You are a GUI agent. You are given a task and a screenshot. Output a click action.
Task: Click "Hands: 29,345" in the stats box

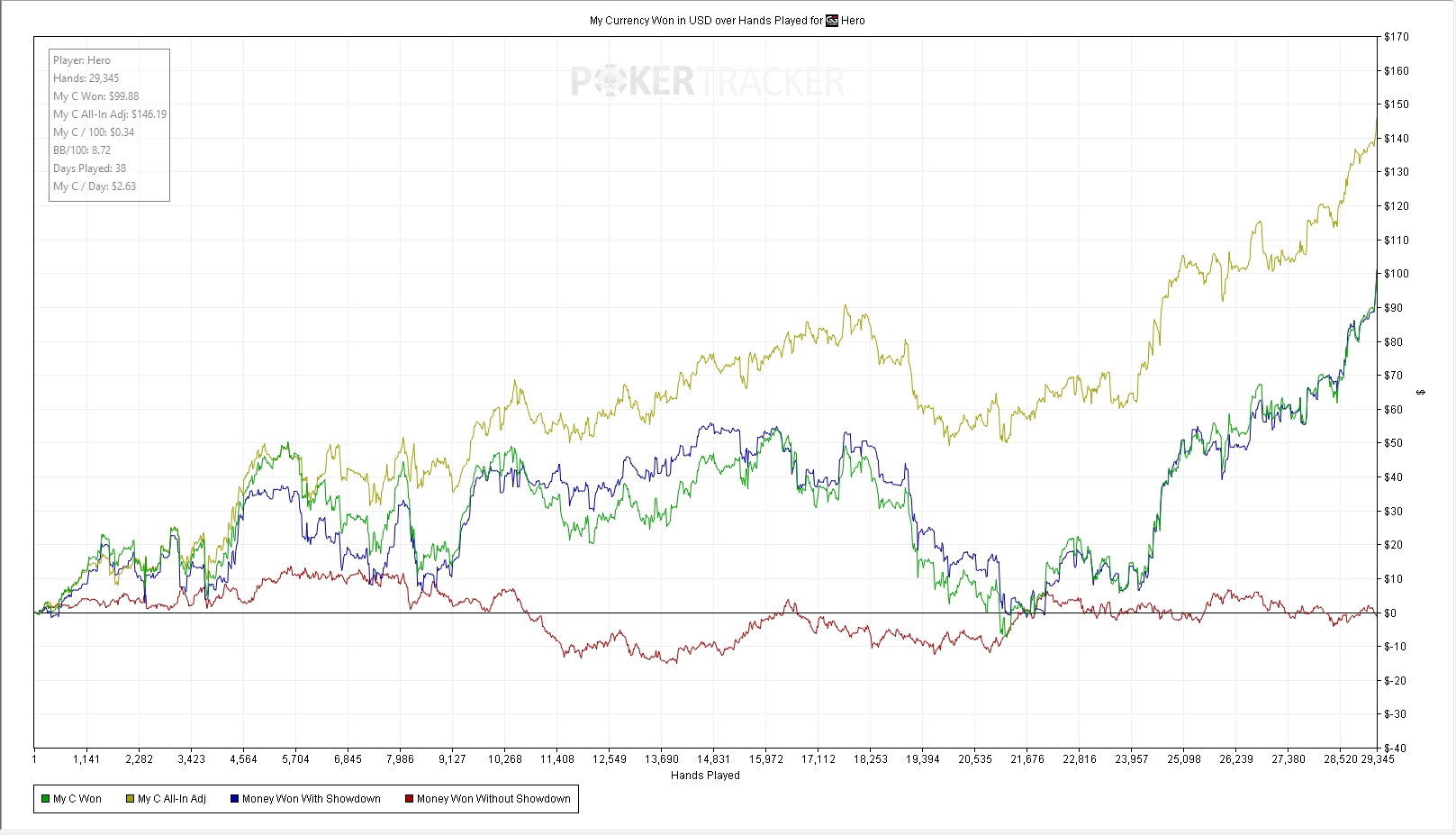pyautogui.click(x=86, y=78)
